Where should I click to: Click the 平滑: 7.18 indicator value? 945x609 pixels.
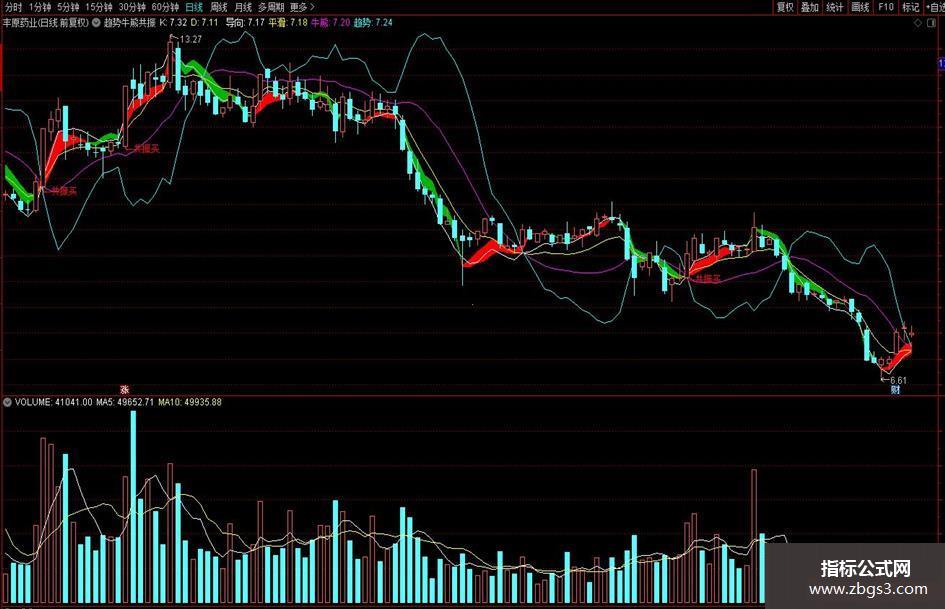288,23
